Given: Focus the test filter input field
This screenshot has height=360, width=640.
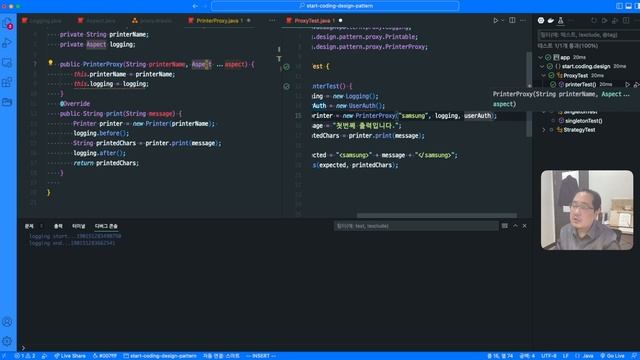Looking at the screenshot, I should point(588,35).
